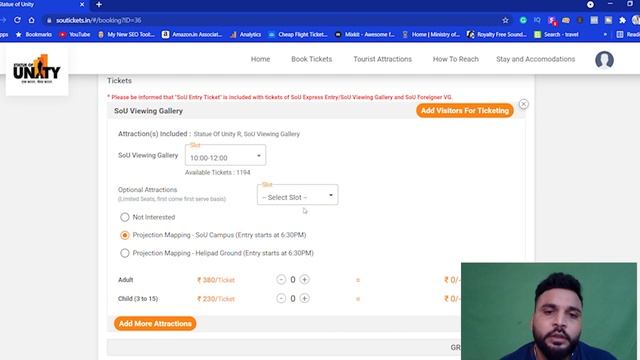Open the How To Reach menu item
Viewport: 640px width, 360px height.
click(x=456, y=59)
